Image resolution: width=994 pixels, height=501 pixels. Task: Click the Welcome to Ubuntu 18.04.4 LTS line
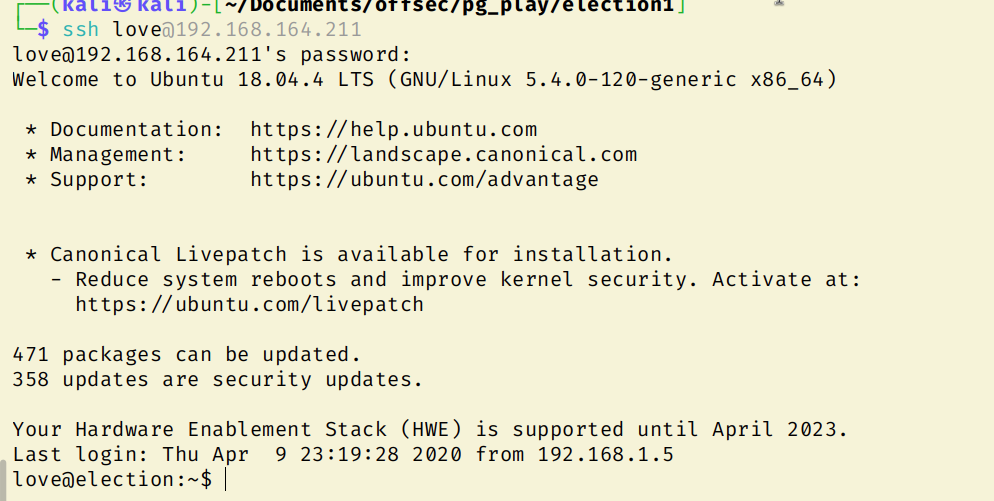pos(424,79)
